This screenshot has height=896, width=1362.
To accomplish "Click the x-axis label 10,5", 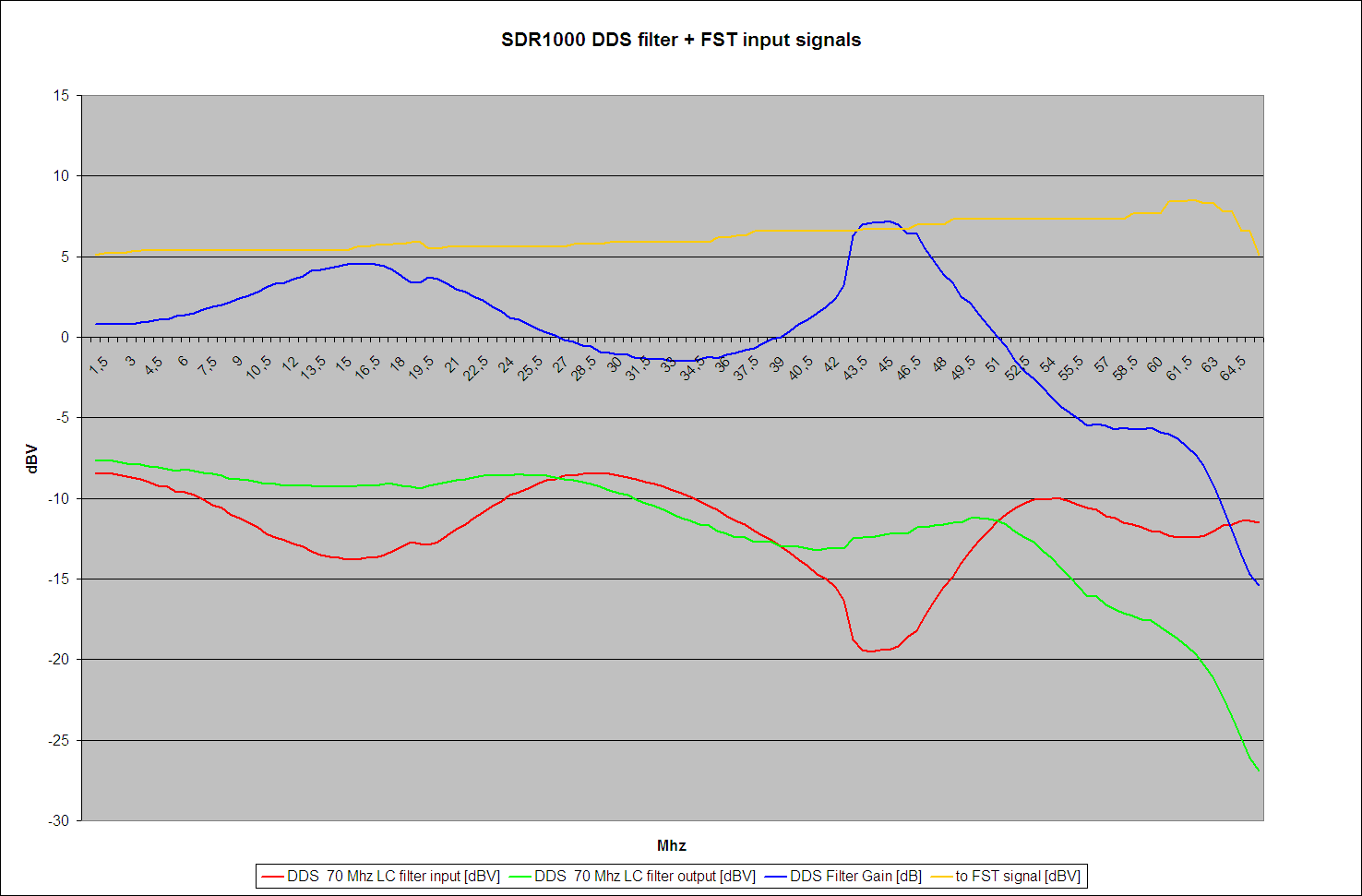I will pyautogui.click(x=259, y=366).
